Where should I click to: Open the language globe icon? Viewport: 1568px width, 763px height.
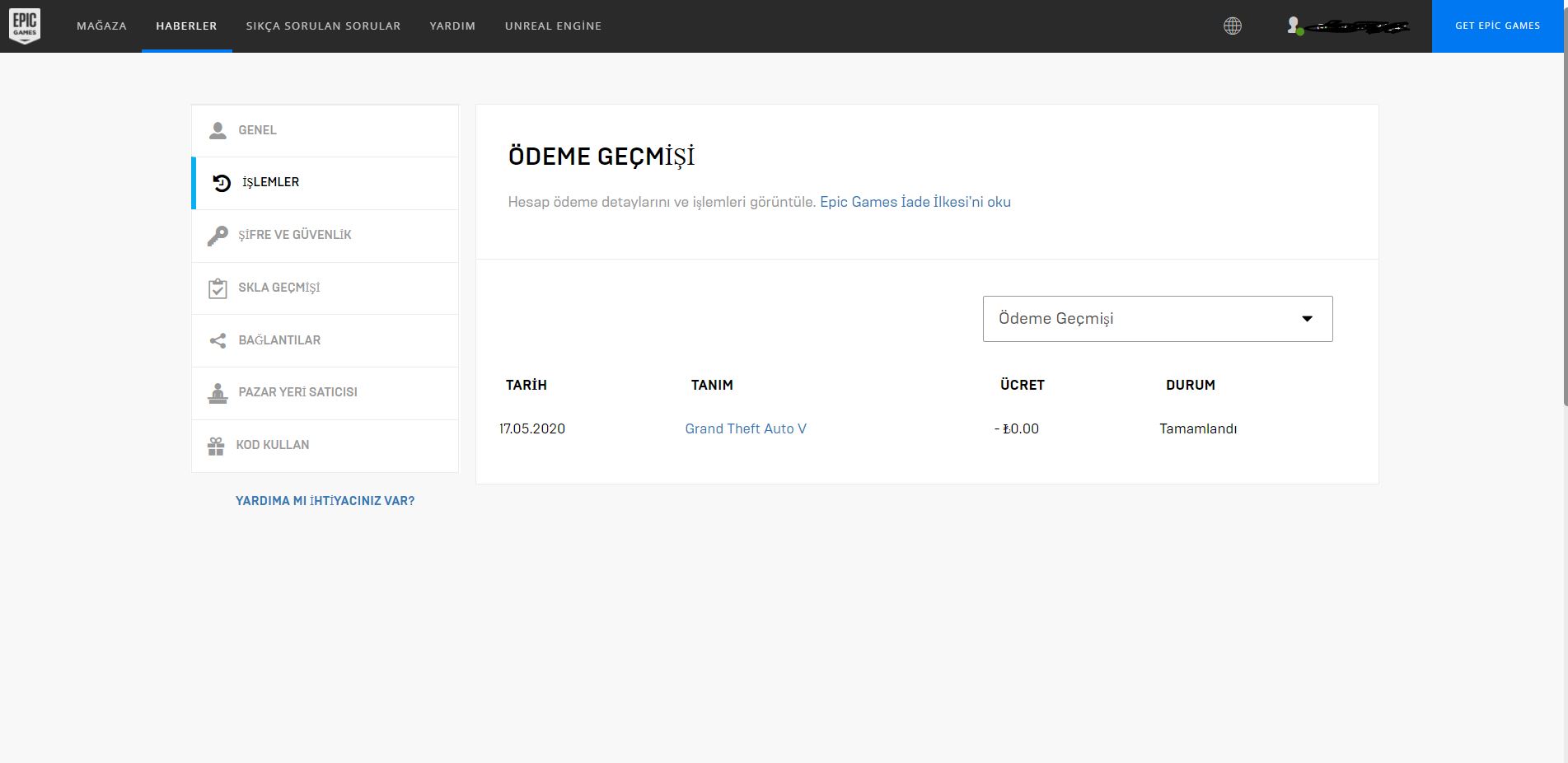click(x=1233, y=26)
